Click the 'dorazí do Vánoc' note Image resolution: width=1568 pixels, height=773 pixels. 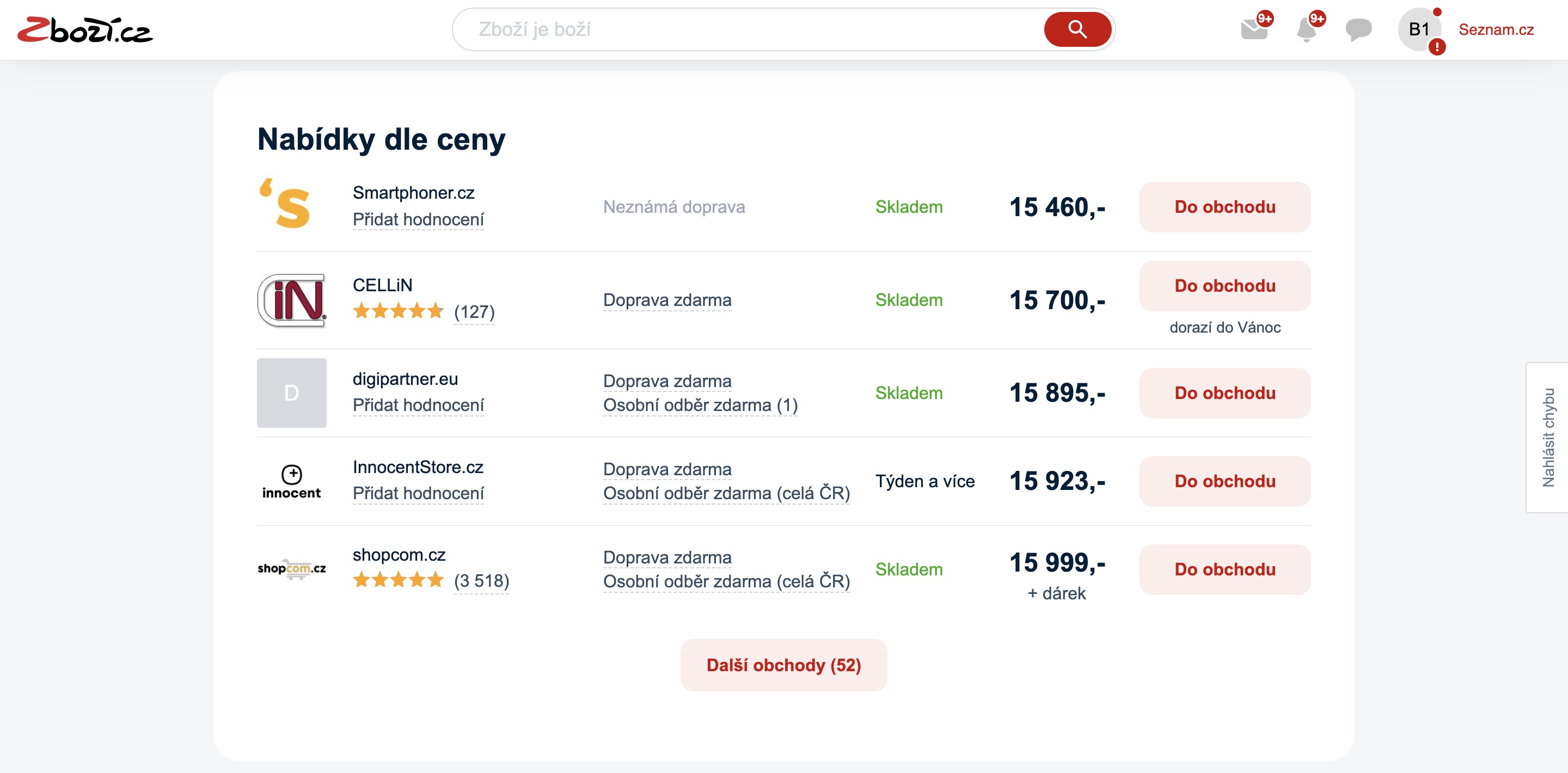point(1224,328)
